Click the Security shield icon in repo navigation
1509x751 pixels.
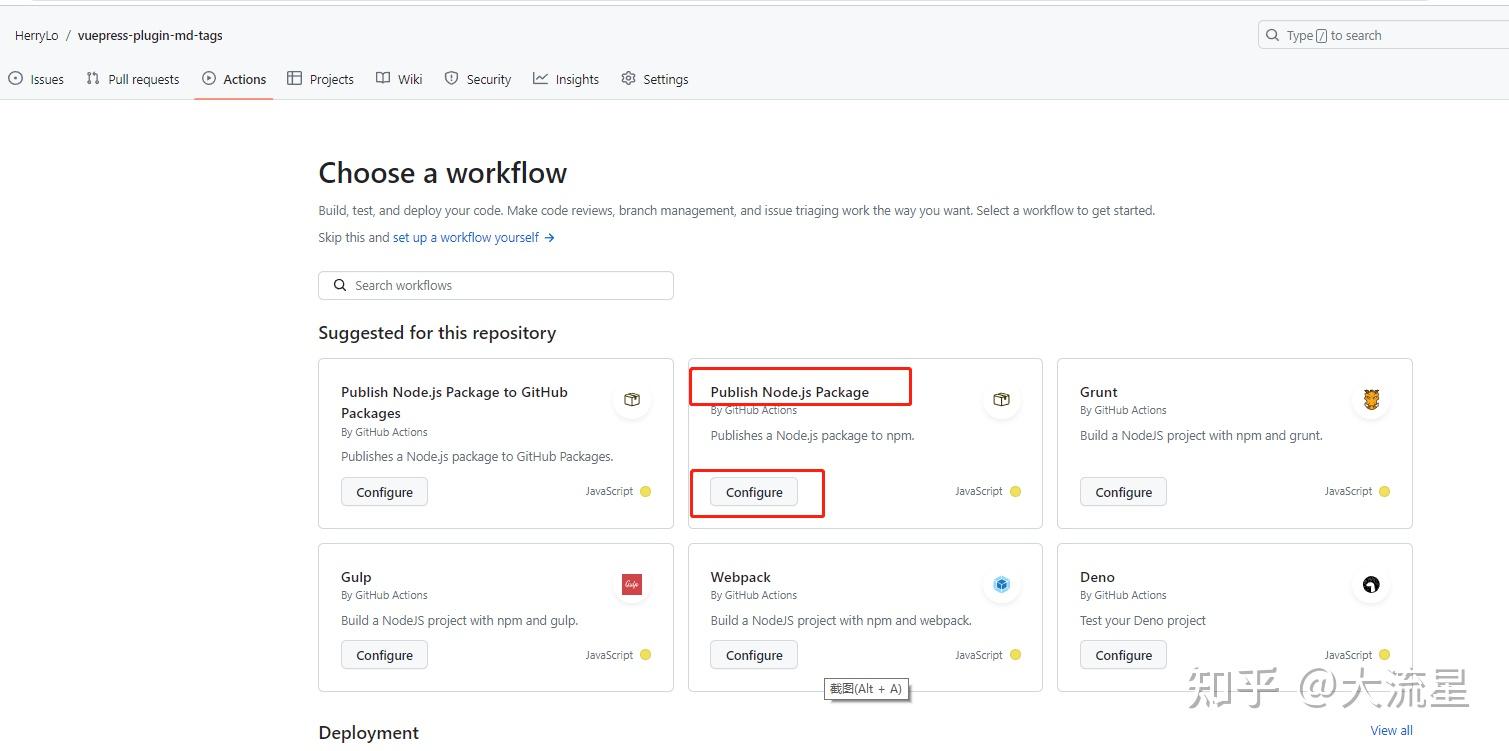click(x=451, y=78)
